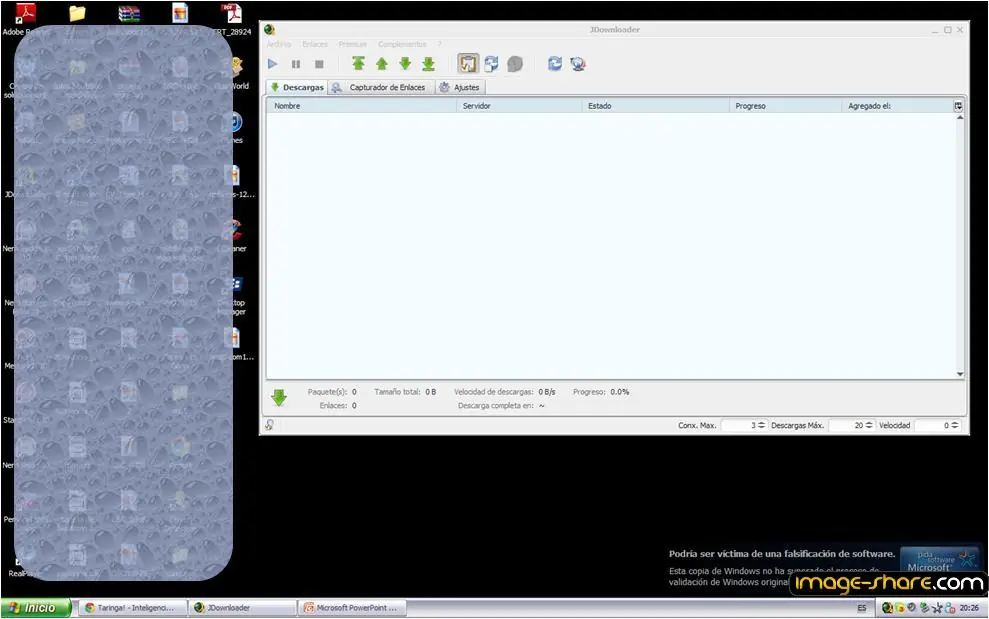Click JDownloader taskbar button

(x=243, y=608)
